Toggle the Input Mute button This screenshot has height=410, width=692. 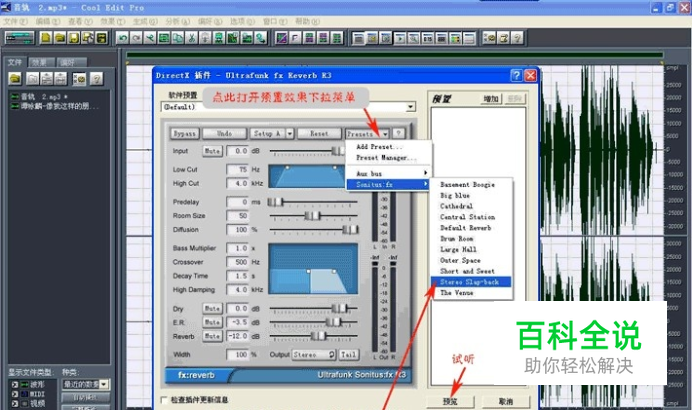click(x=212, y=151)
